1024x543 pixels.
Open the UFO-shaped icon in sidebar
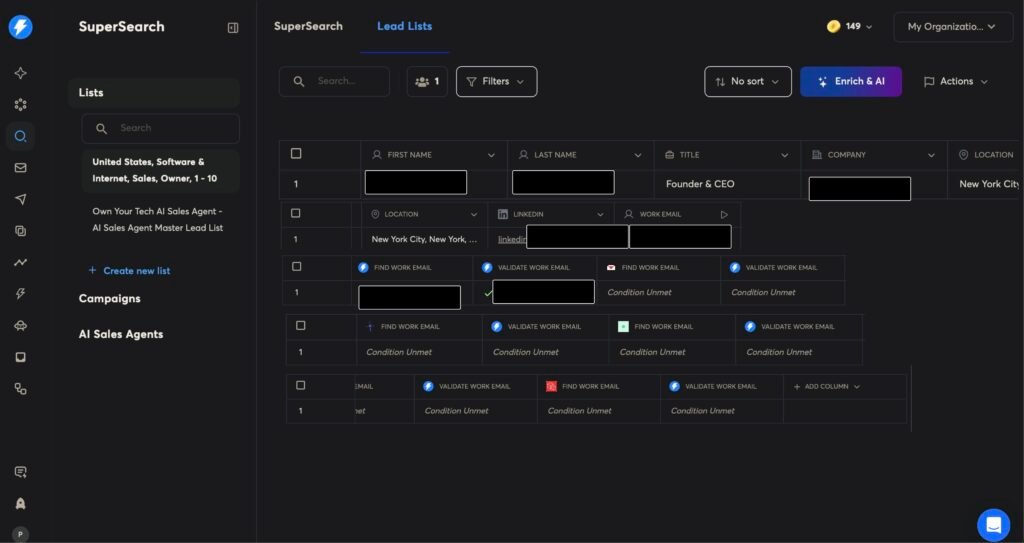[20, 325]
